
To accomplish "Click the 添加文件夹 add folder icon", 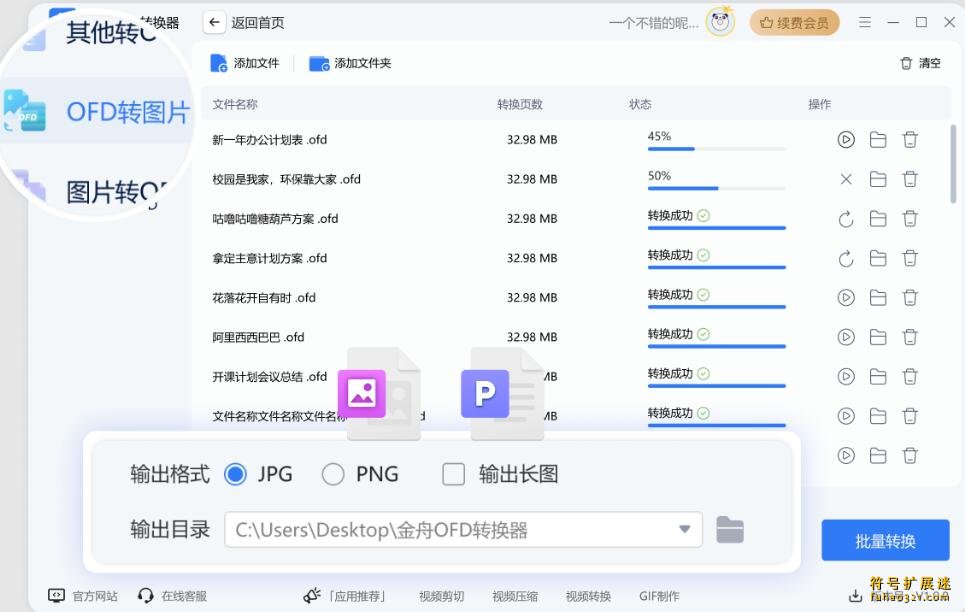I will [320, 62].
